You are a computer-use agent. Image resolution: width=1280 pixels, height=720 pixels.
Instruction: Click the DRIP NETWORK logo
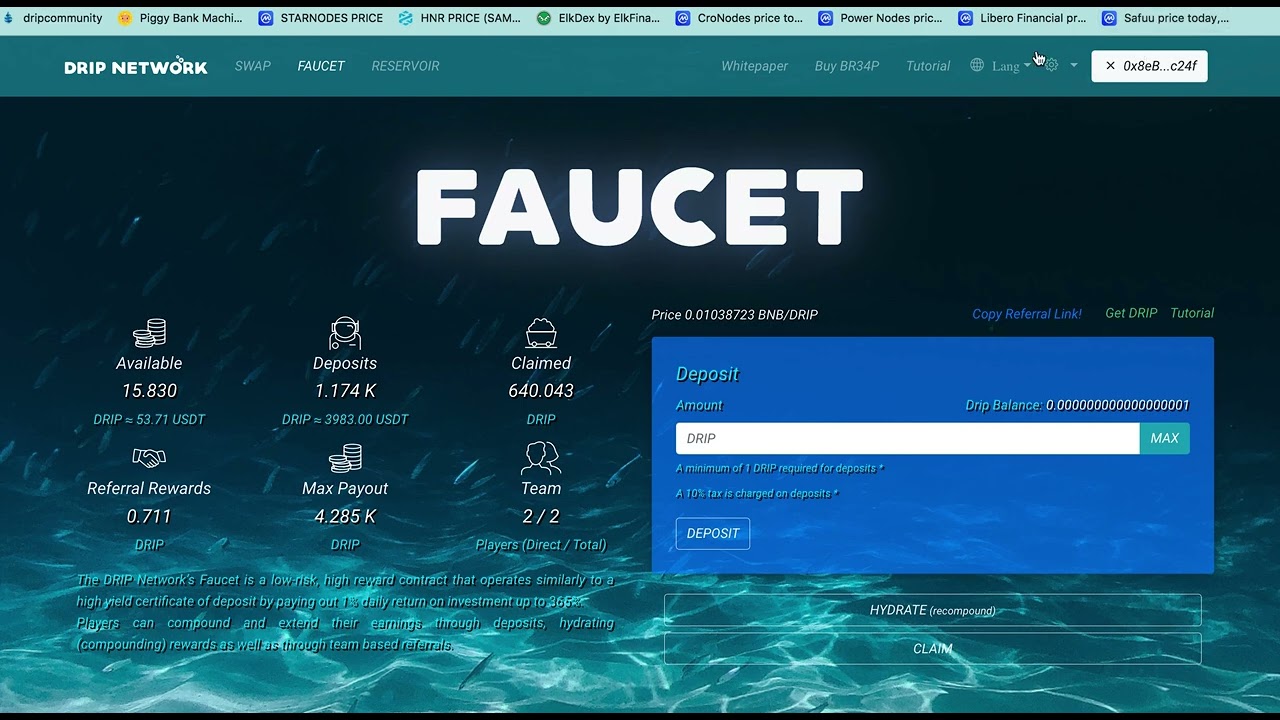136,66
